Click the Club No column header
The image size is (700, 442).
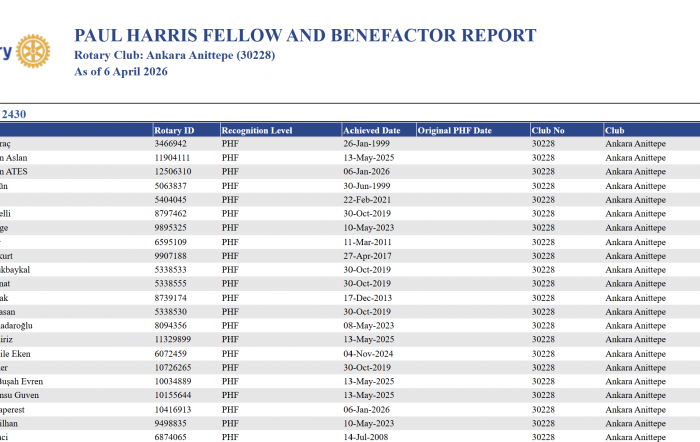click(548, 130)
